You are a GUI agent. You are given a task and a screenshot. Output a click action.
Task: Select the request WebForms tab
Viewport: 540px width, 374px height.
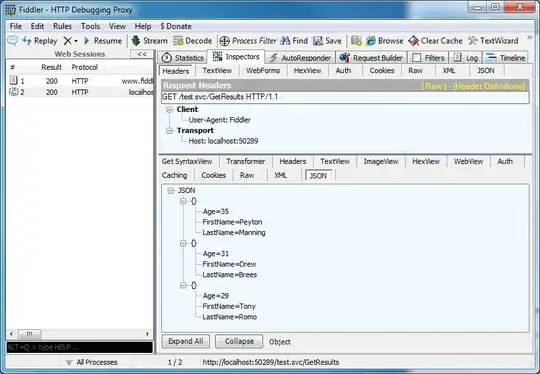point(263,71)
